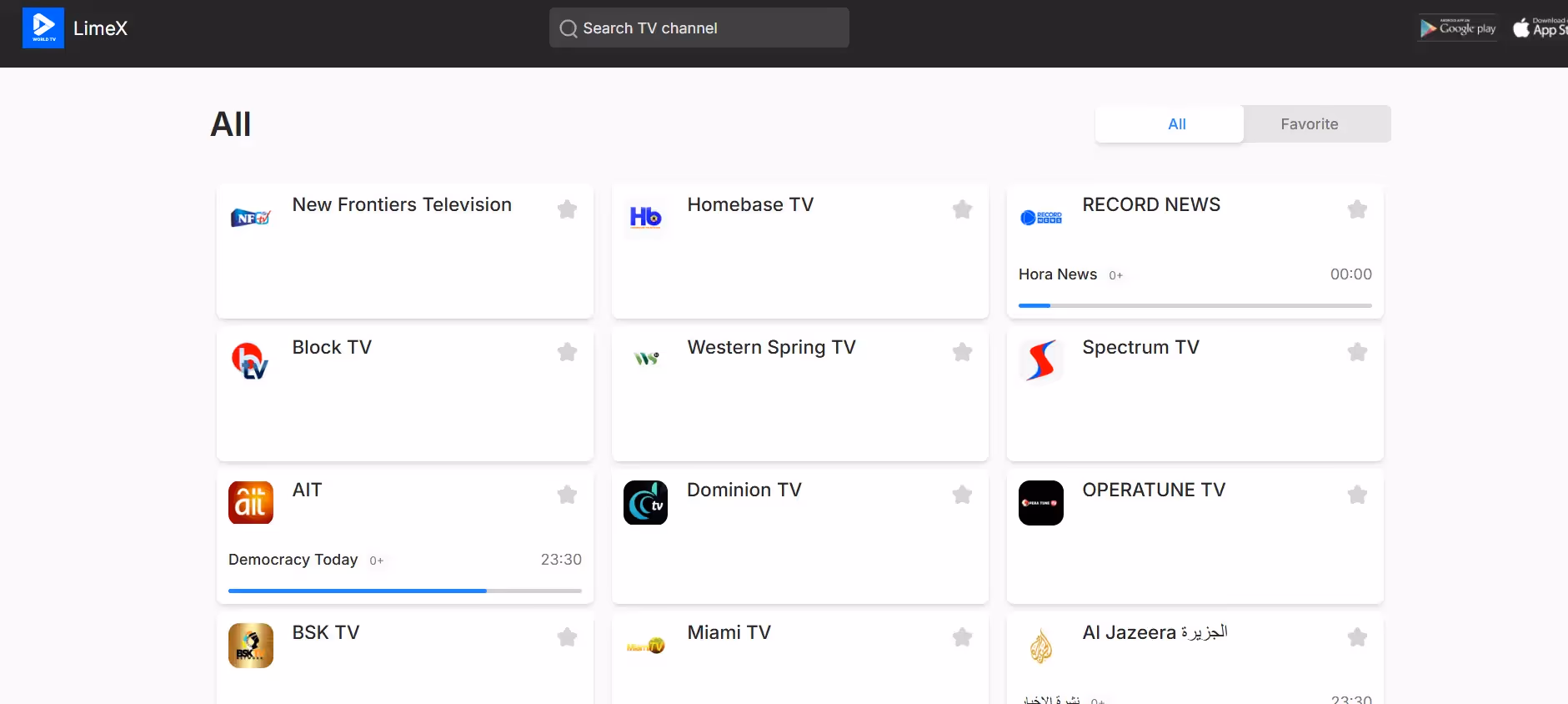
Task: Click the Democracy Today program label
Action: [x=293, y=560]
